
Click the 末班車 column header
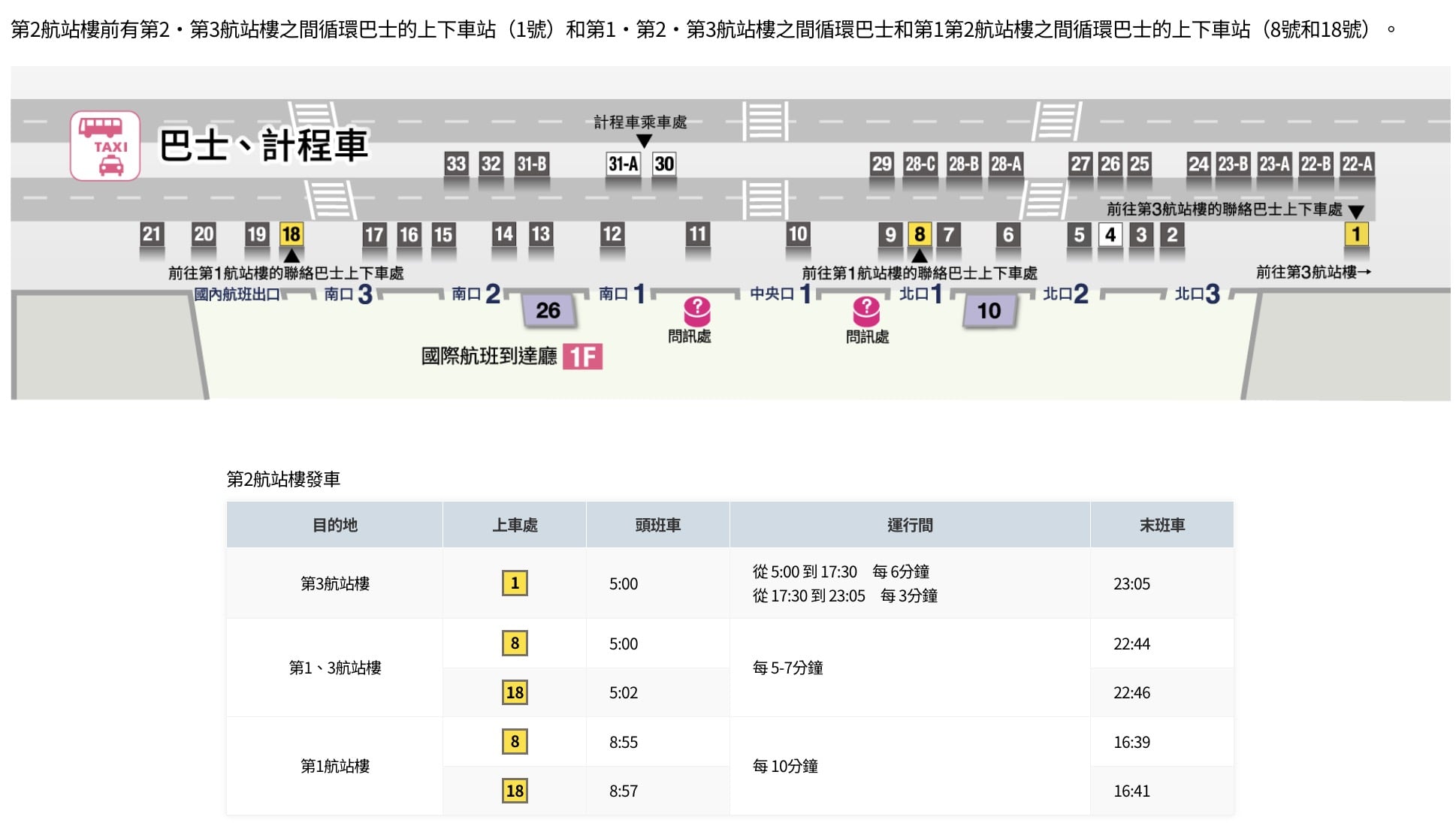[x=1162, y=525]
